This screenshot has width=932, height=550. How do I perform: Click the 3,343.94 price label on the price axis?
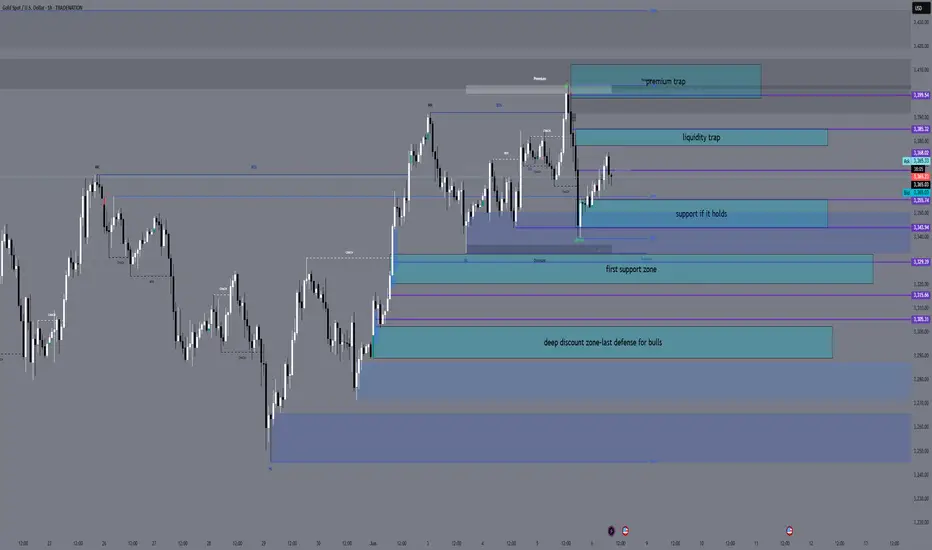(x=921, y=227)
